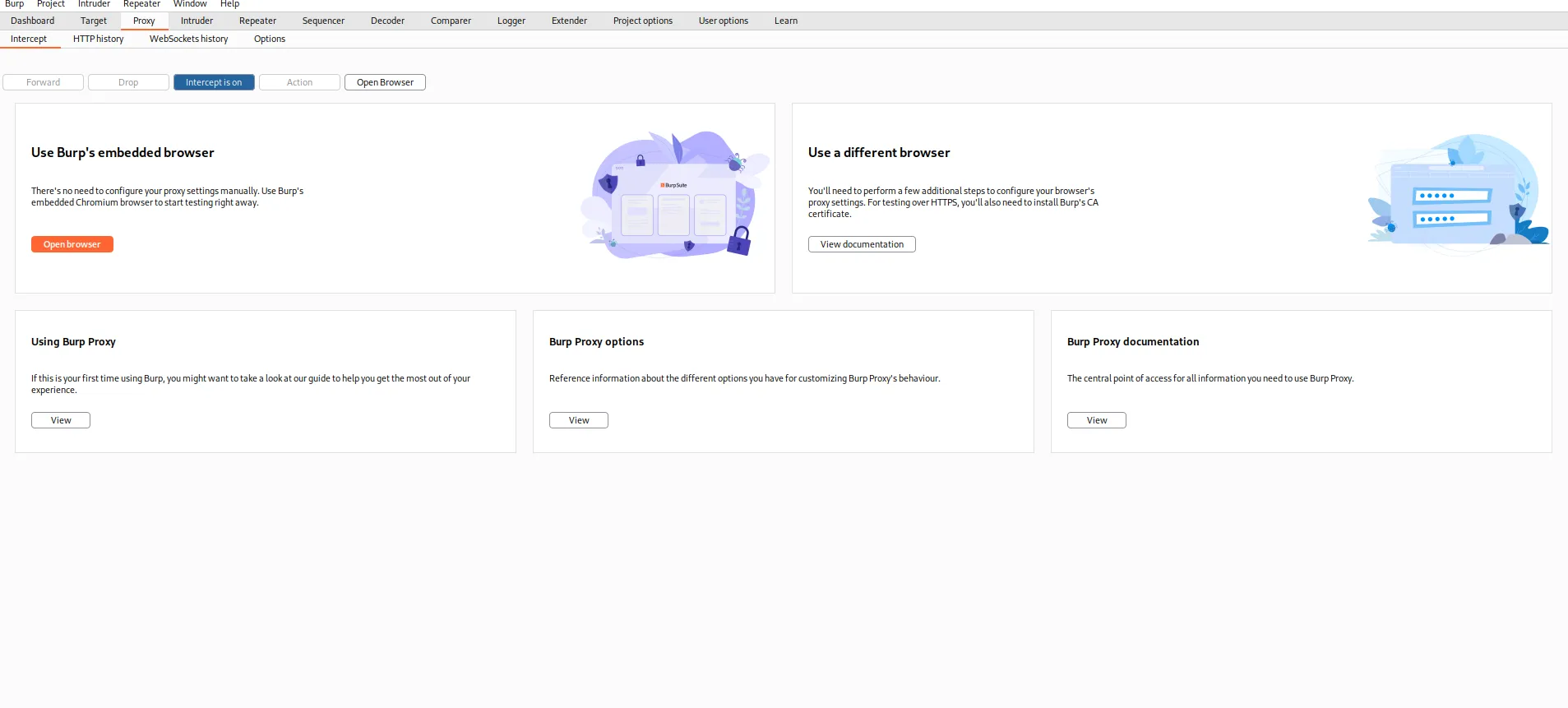This screenshot has height=708, width=1568.
Task: Click Open Browser in the intercept toolbar
Action: tap(385, 82)
